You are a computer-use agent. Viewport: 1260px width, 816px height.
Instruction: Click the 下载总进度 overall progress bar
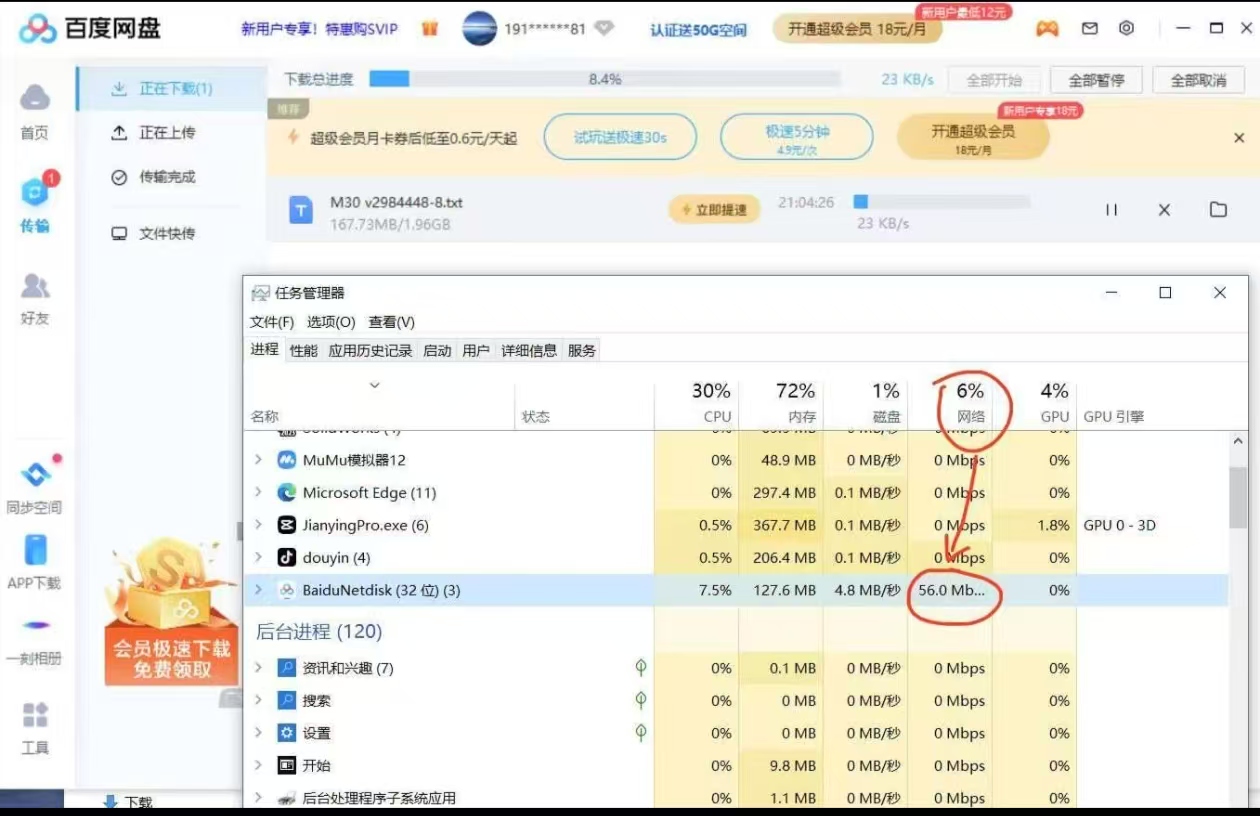tap(605, 79)
